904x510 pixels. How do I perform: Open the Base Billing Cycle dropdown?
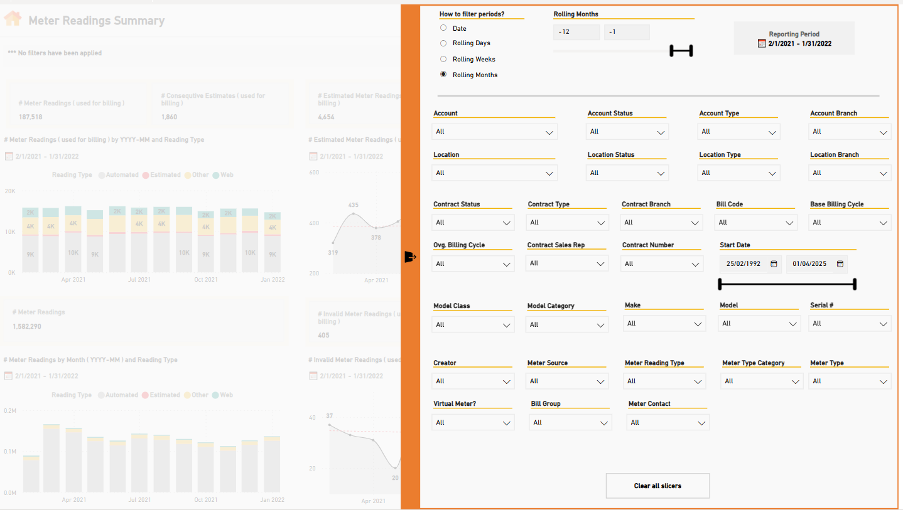point(850,222)
